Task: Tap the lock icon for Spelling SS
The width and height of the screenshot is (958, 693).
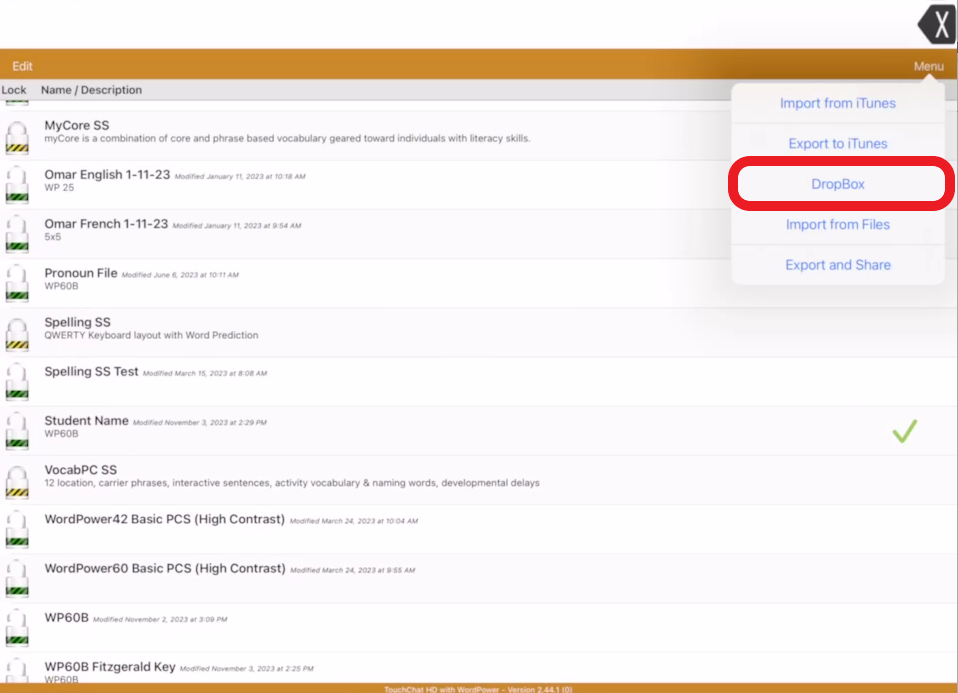Action: click(17, 334)
